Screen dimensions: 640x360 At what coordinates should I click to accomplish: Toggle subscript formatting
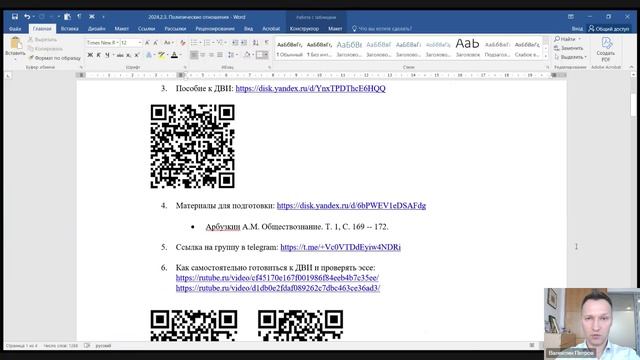(129, 55)
